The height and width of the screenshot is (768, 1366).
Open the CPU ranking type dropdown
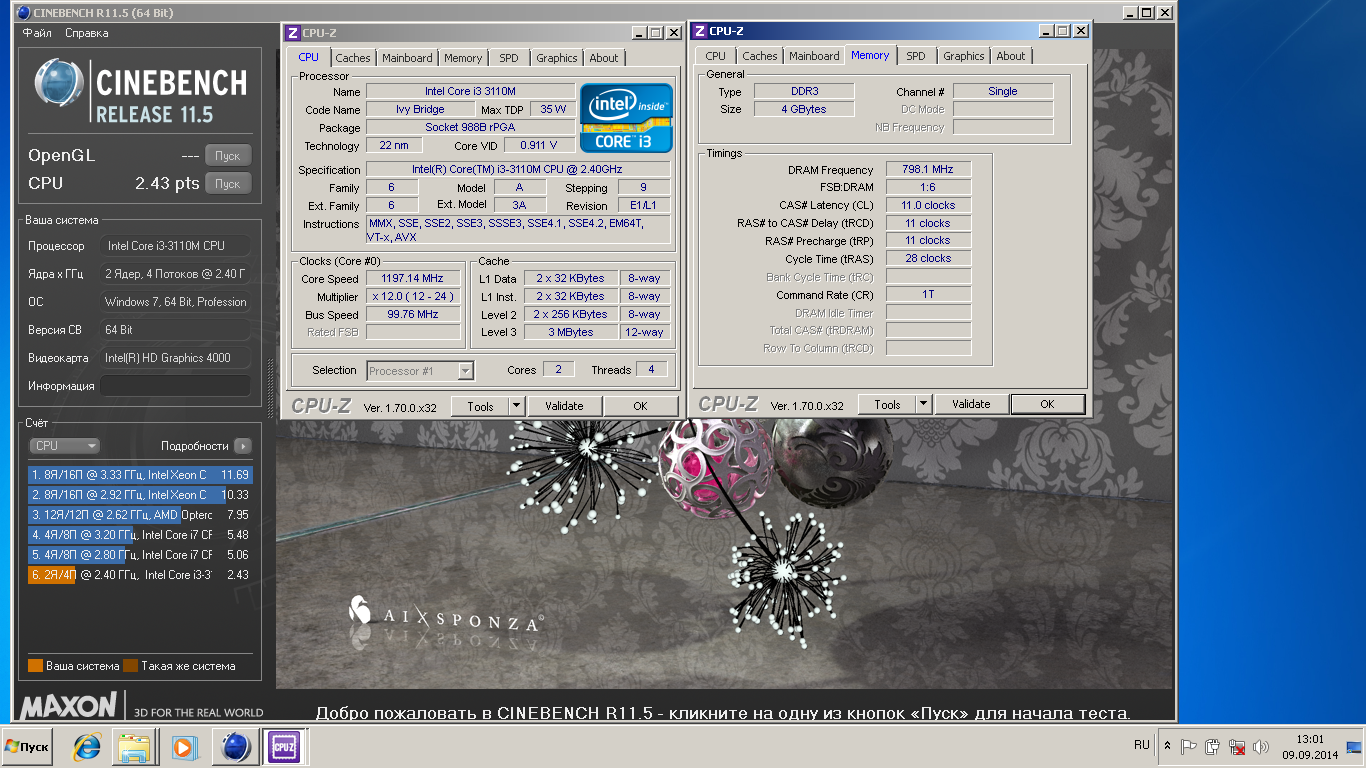64,446
